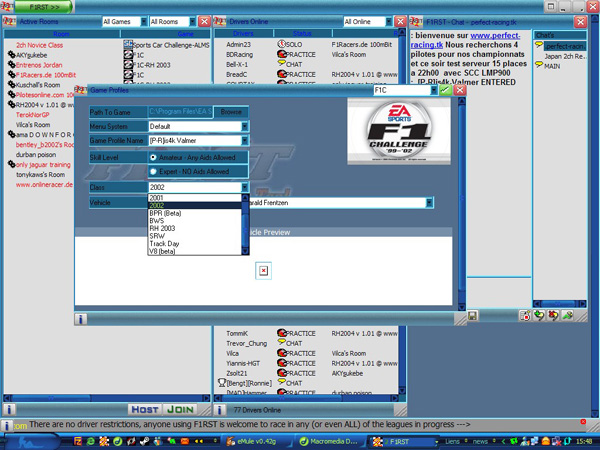The image size is (600, 450).
Task: Switch to Macromedia D... taskbar button
Action: point(329,441)
